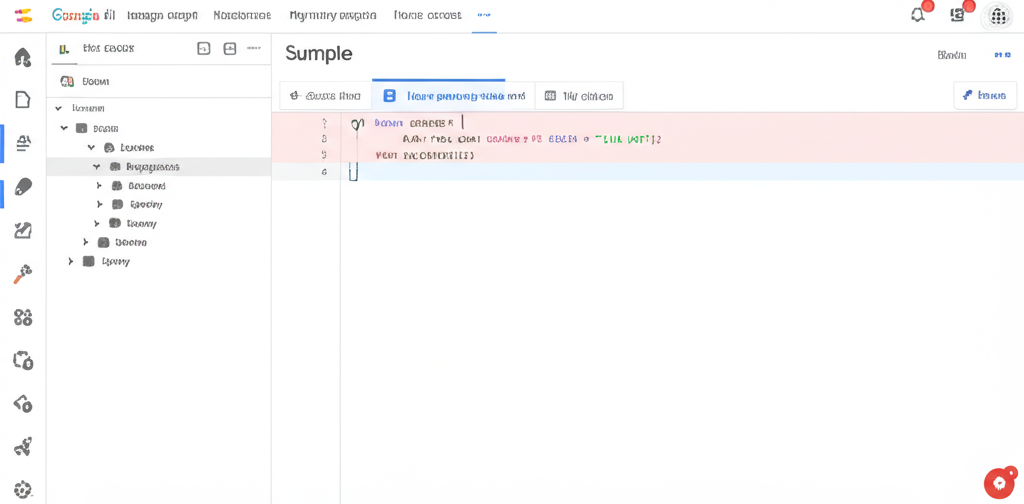Open the blank page icon in sidebar

[x=23, y=100]
